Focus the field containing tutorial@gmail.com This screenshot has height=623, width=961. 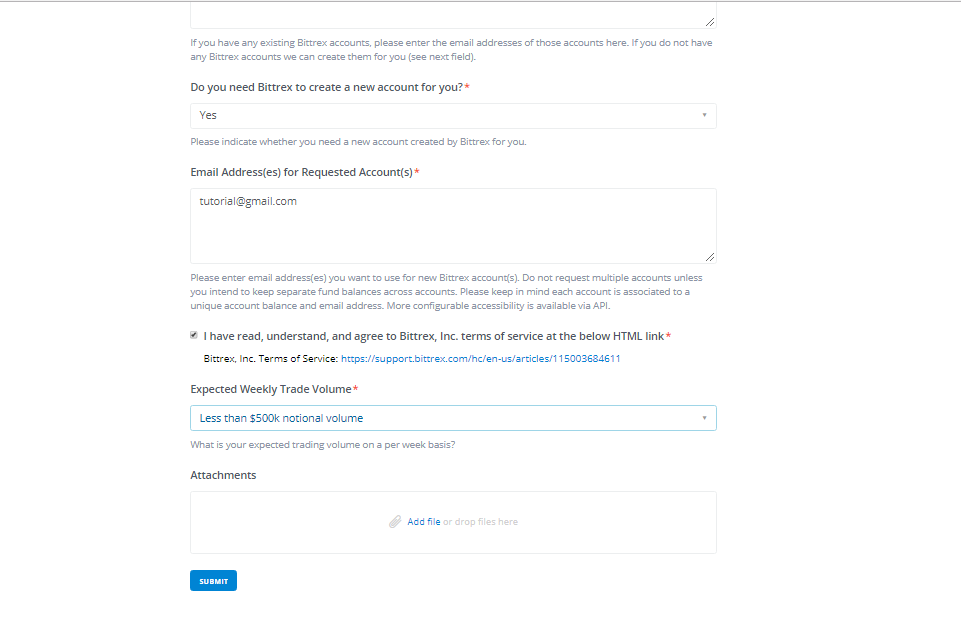pyautogui.click(x=453, y=226)
